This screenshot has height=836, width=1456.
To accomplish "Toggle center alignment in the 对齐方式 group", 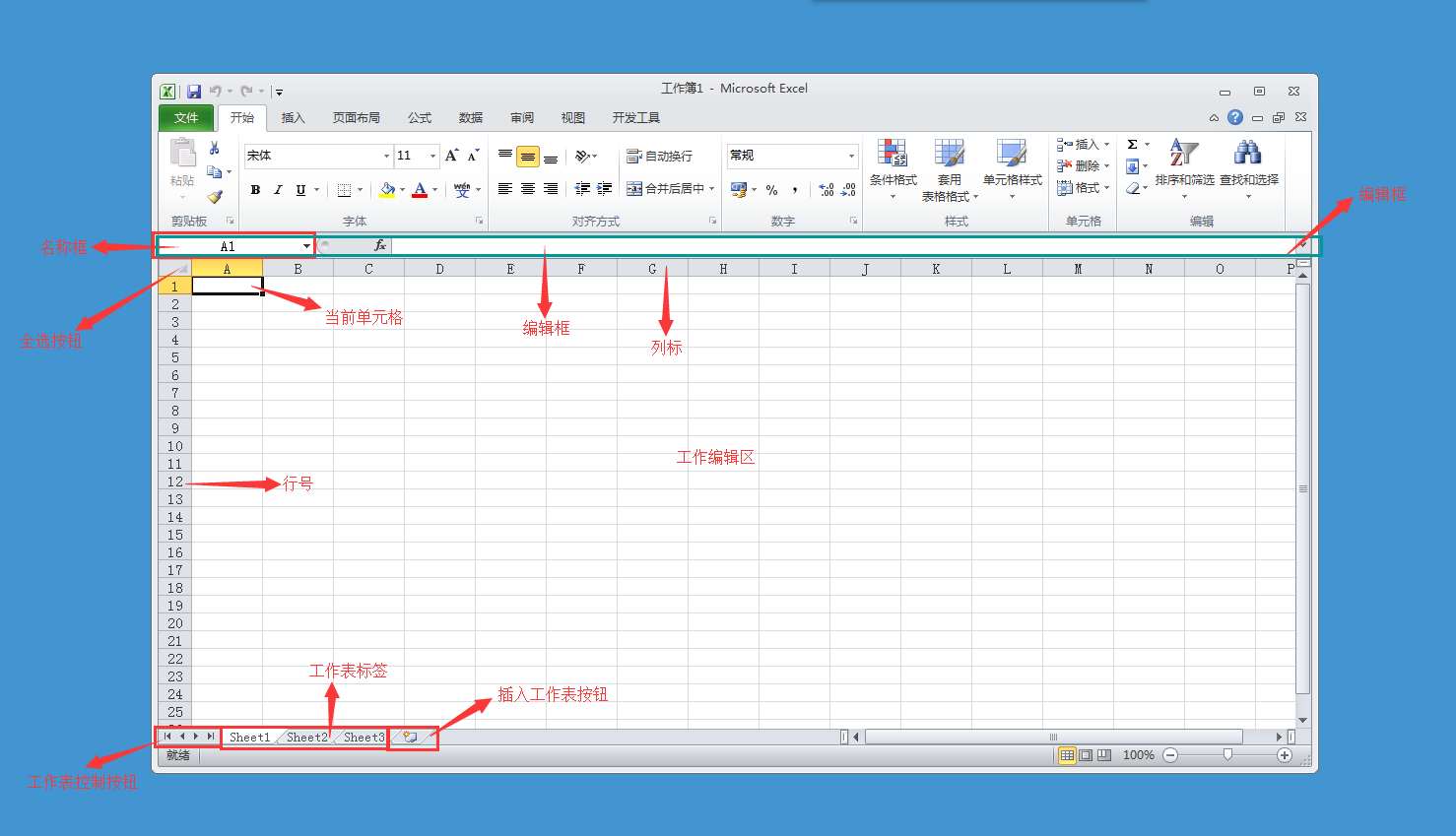I will click(528, 189).
